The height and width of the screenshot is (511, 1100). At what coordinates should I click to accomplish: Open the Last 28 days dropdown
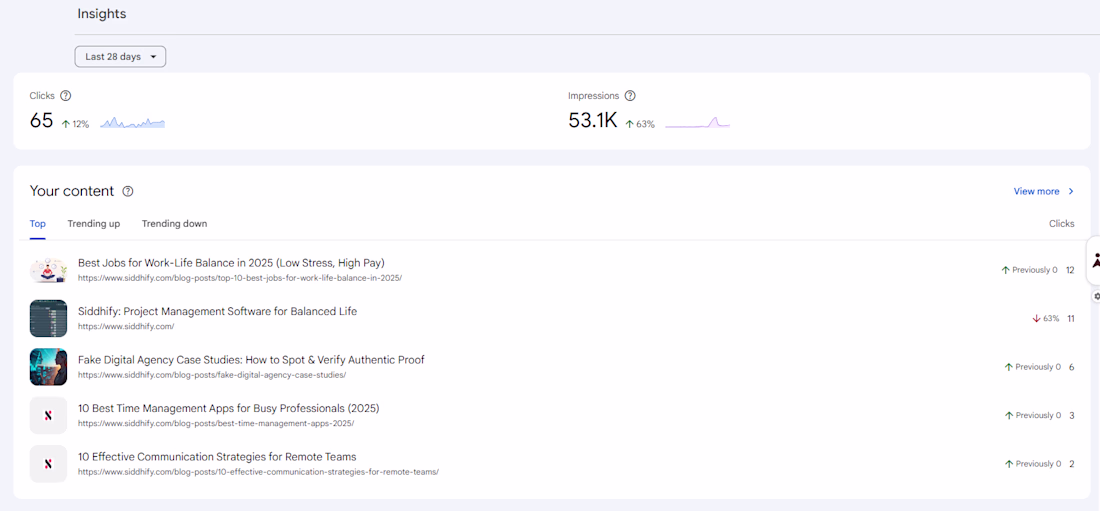[x=120, y=57]
